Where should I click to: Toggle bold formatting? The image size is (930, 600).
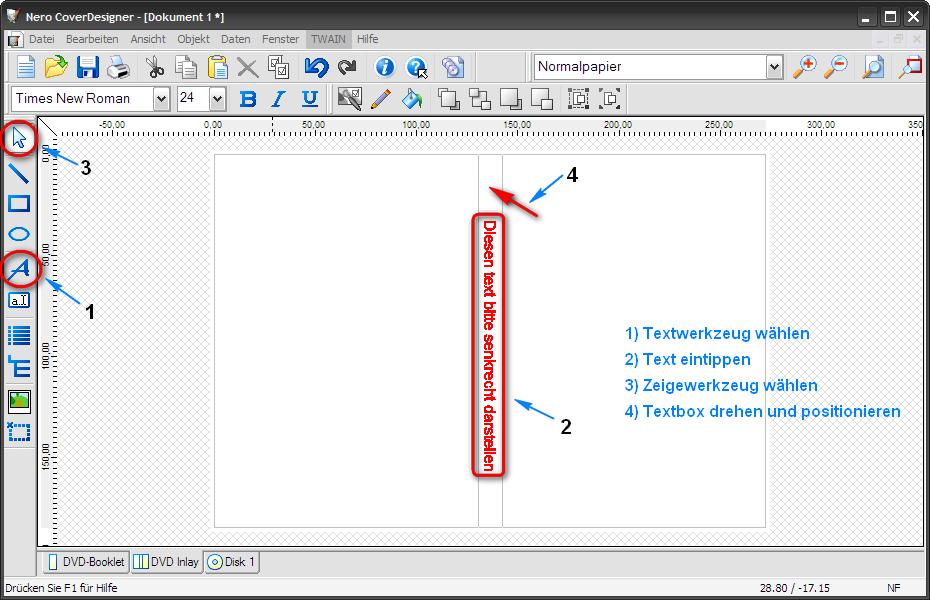(248, 99)
